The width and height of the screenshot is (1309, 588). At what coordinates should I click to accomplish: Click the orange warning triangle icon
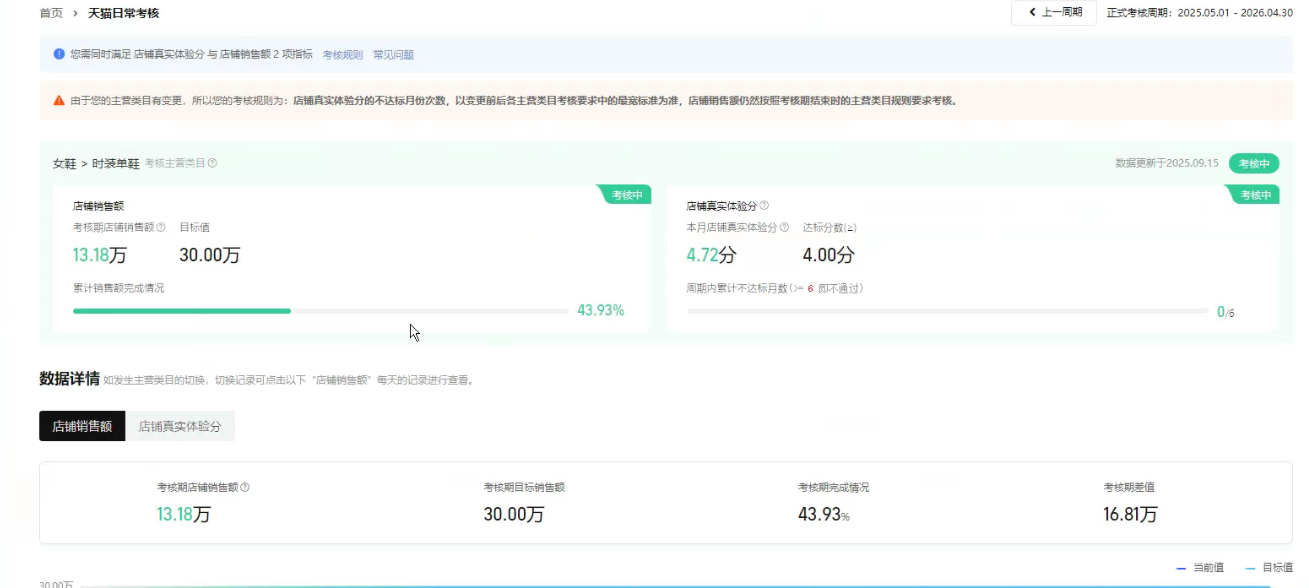59,100
